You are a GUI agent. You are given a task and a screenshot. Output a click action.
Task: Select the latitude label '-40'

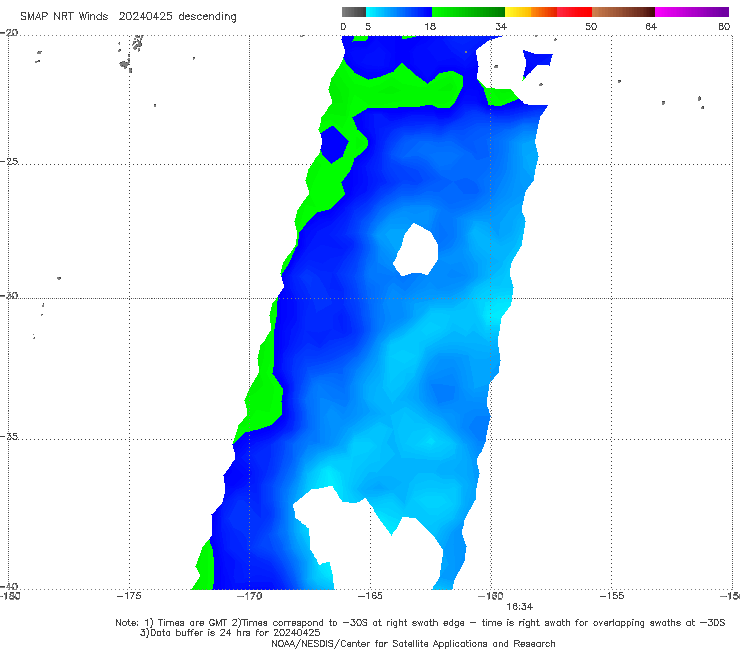pos(9,586)
